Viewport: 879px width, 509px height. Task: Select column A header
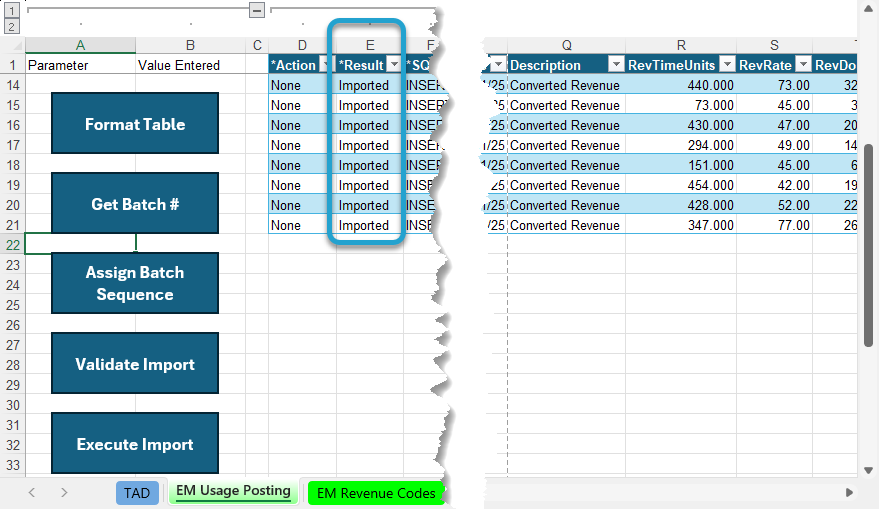[x=80, y=45]
